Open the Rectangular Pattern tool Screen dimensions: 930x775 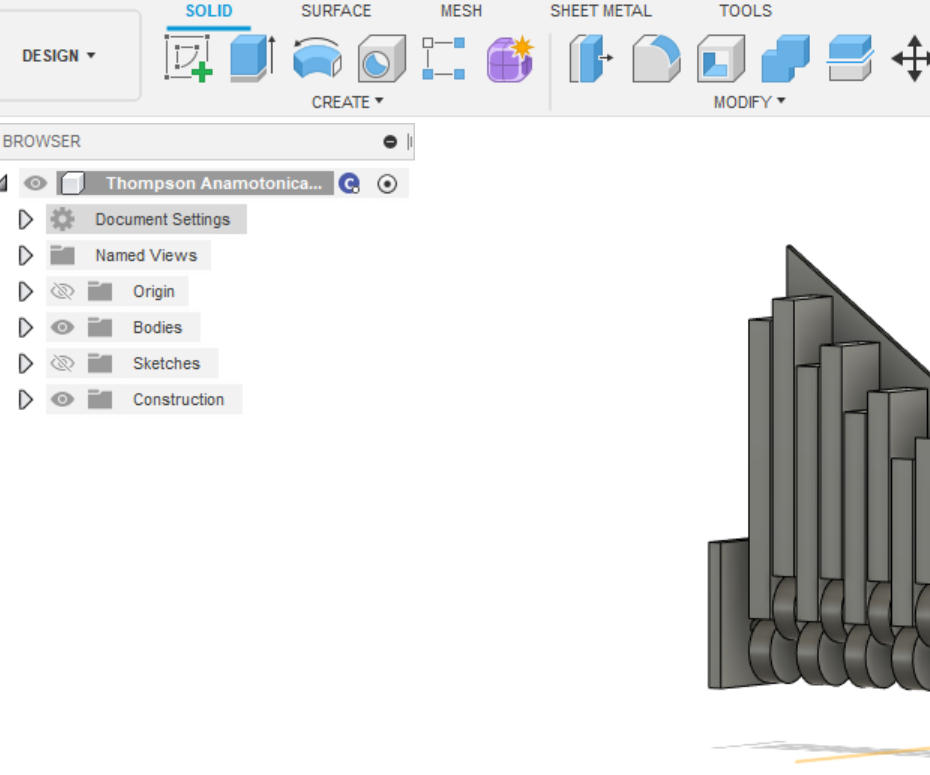[444, 58]
